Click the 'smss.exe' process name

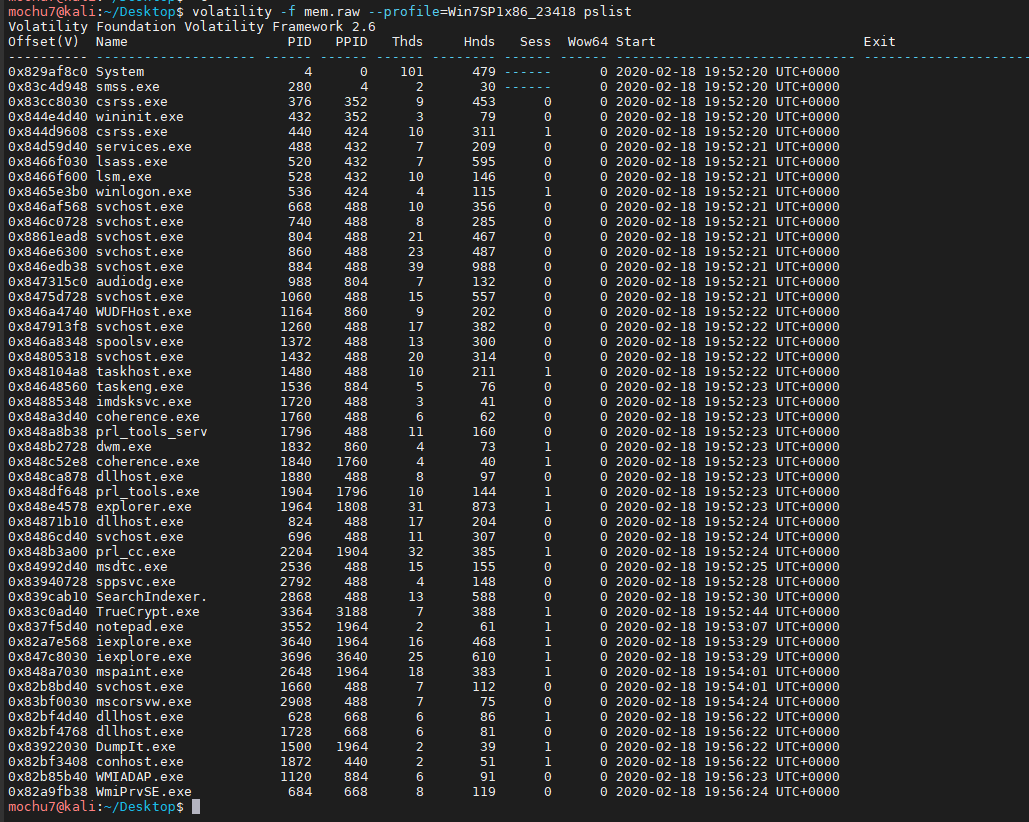click(x=127, y=87)
